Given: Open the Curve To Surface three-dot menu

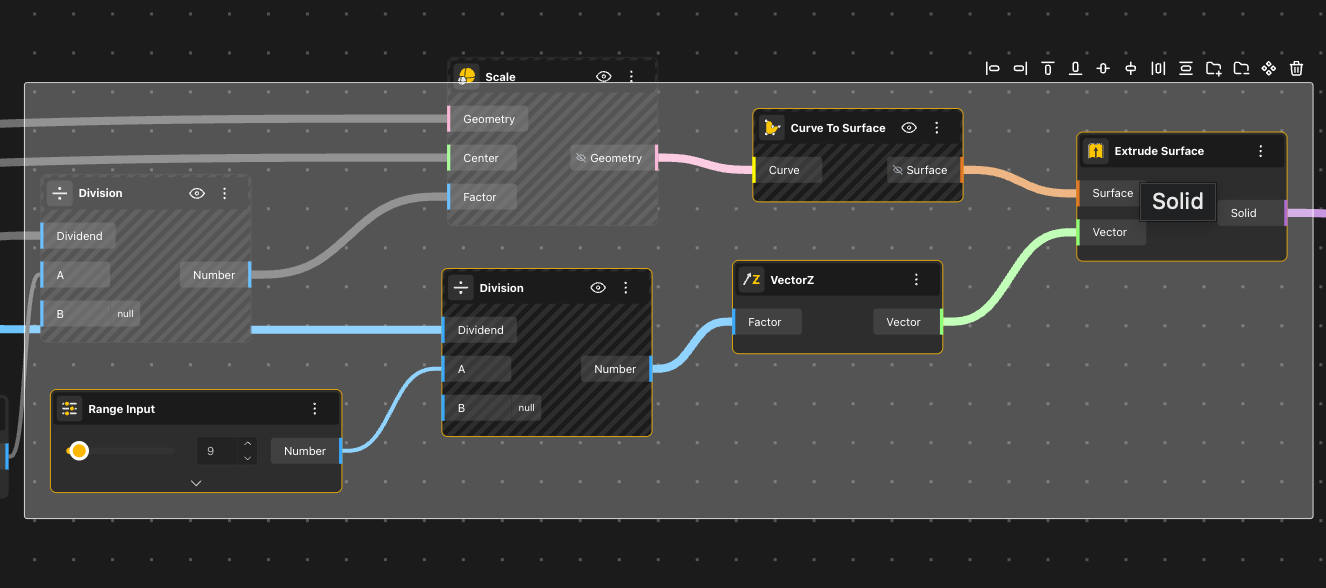Looking at the screenshot, I should [x=937, y=128].
